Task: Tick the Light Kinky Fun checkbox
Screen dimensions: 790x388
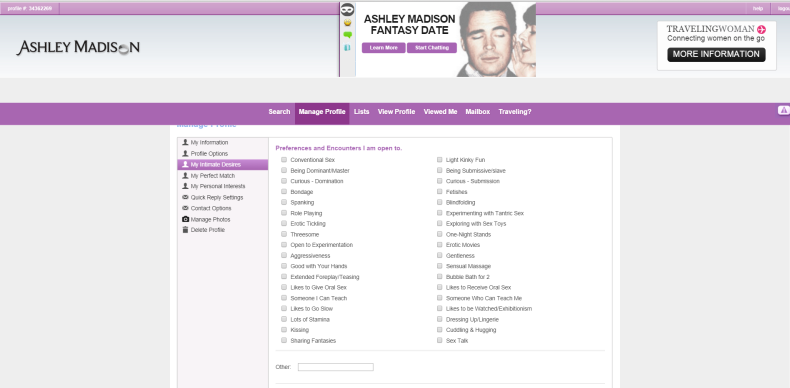Action: coord(439,160)
